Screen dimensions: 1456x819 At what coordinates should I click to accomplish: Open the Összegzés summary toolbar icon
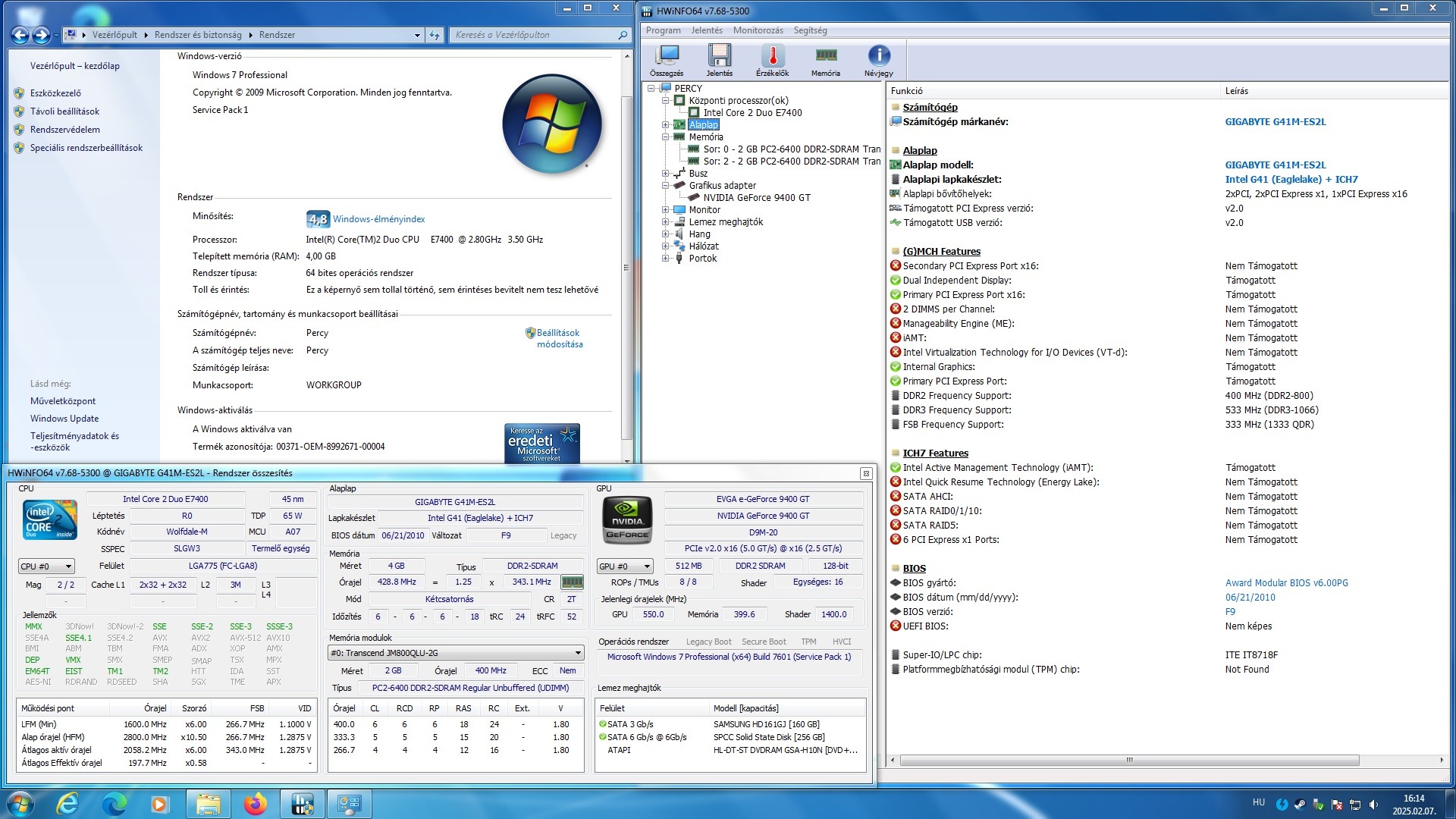[x=667, y=60]
